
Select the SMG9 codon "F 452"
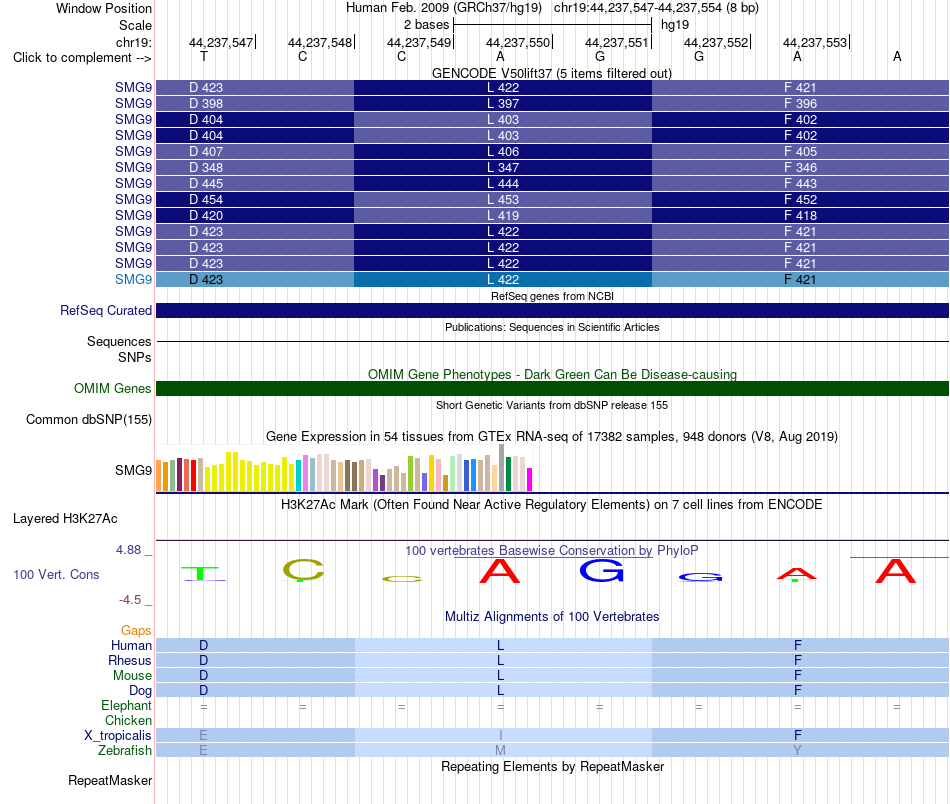click(x=800, y=199)
